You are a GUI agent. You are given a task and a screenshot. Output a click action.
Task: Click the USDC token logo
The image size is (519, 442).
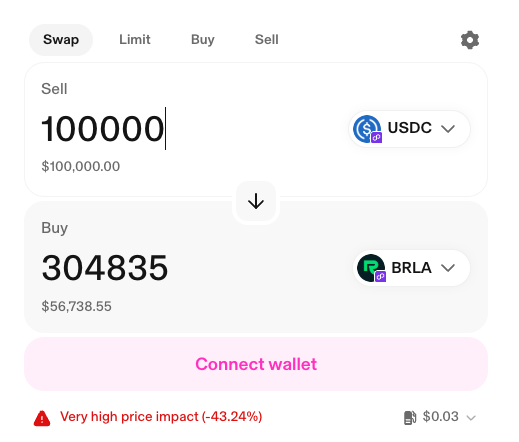pos(367,129)
